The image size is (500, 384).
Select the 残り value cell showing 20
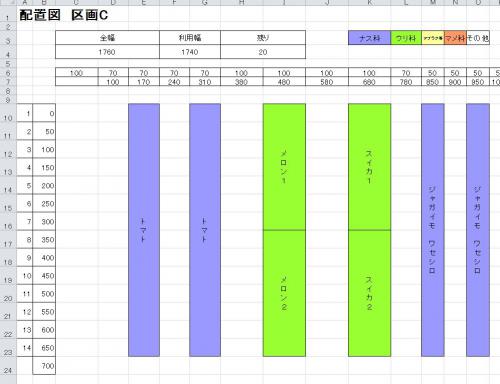263,52
